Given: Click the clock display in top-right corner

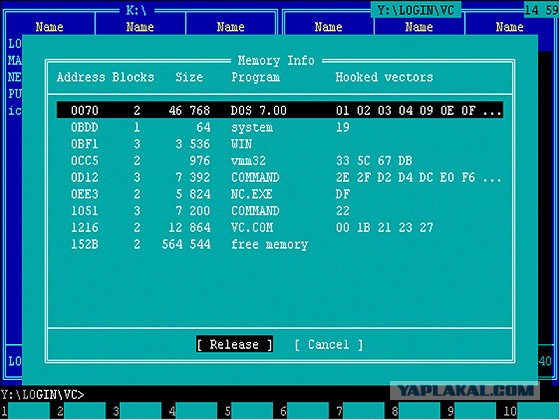Looking at the screenshot, I should [542, 10].
